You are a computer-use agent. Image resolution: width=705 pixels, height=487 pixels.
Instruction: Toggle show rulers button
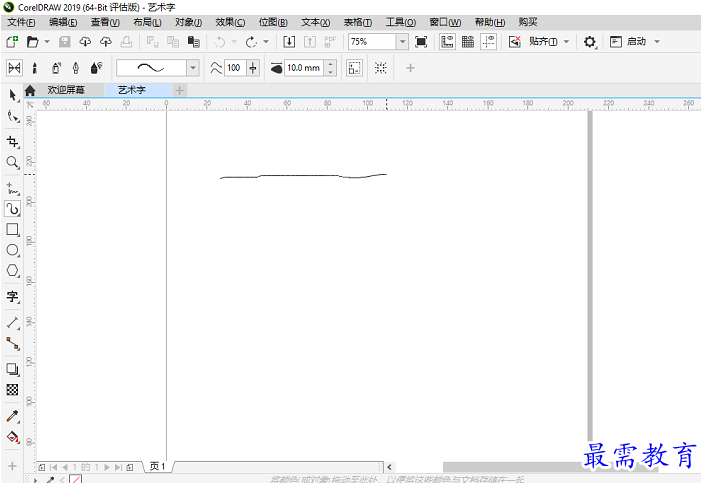point(447,42)
